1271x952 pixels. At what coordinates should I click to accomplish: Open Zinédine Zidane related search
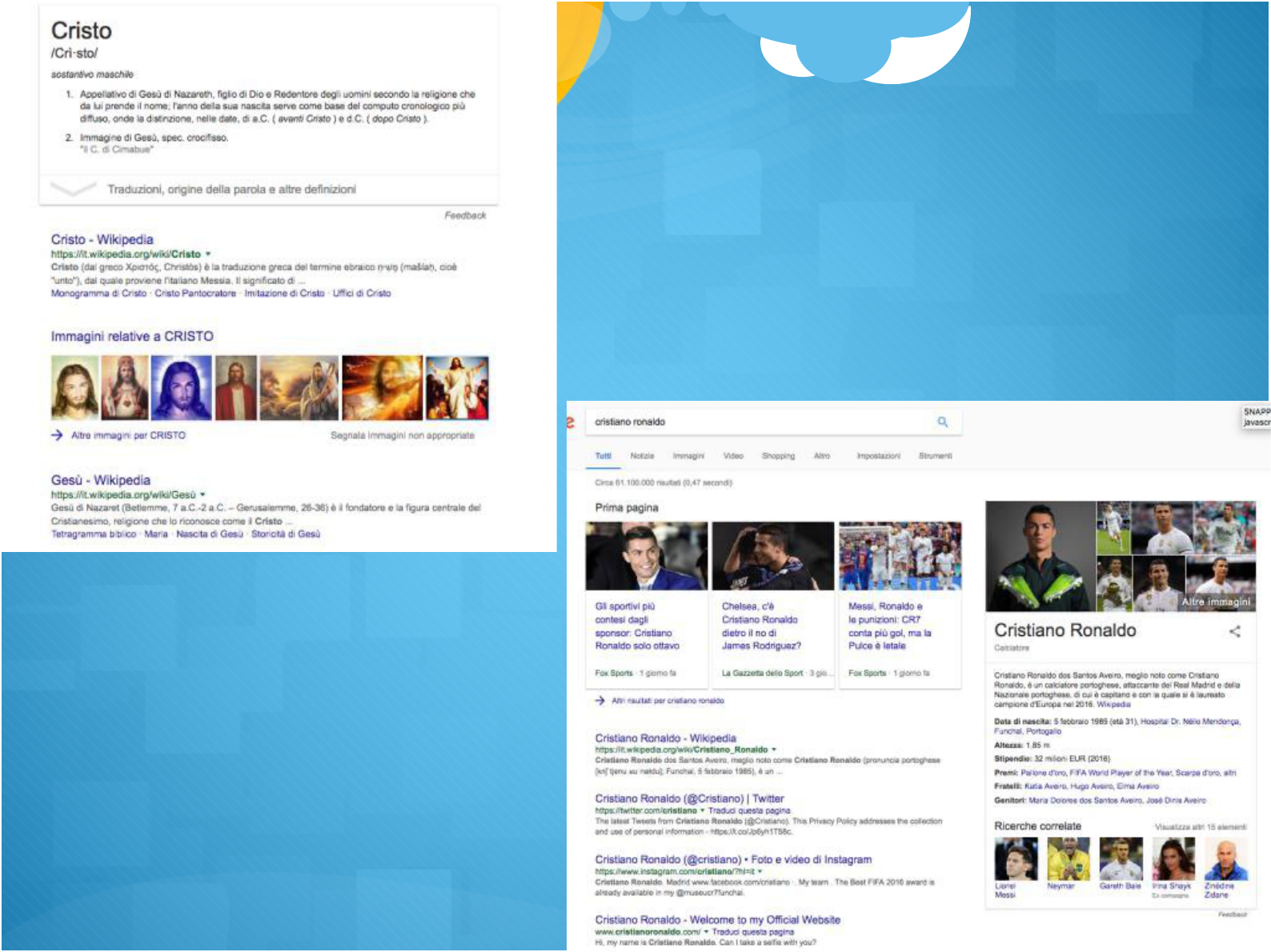pyautogui.click(x=1225, y=868)
